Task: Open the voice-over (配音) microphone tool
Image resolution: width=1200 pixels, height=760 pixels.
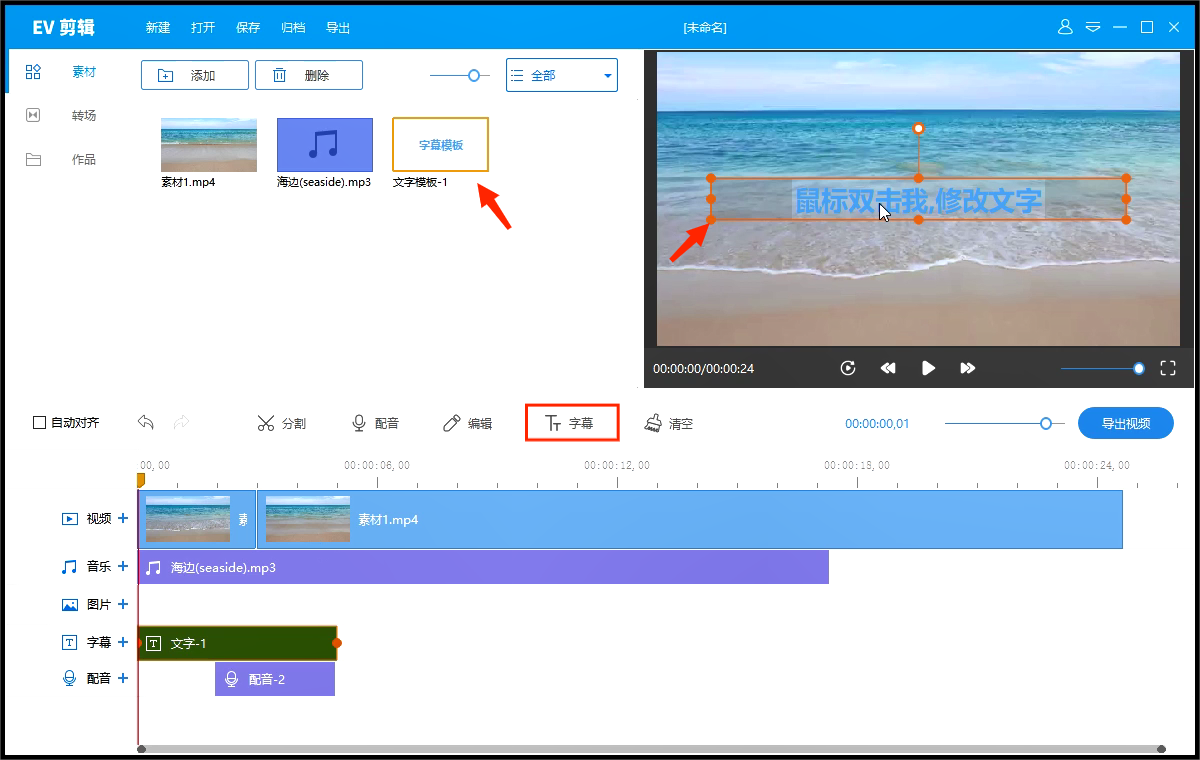Action: [x=375, y=423]
